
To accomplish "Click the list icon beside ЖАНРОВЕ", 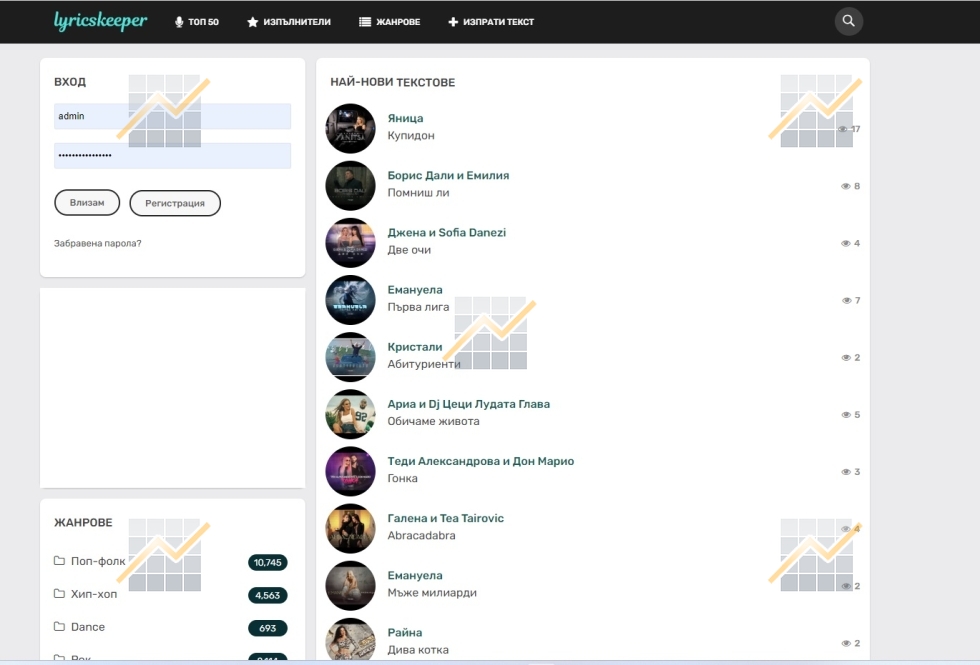I will point(365,22).
